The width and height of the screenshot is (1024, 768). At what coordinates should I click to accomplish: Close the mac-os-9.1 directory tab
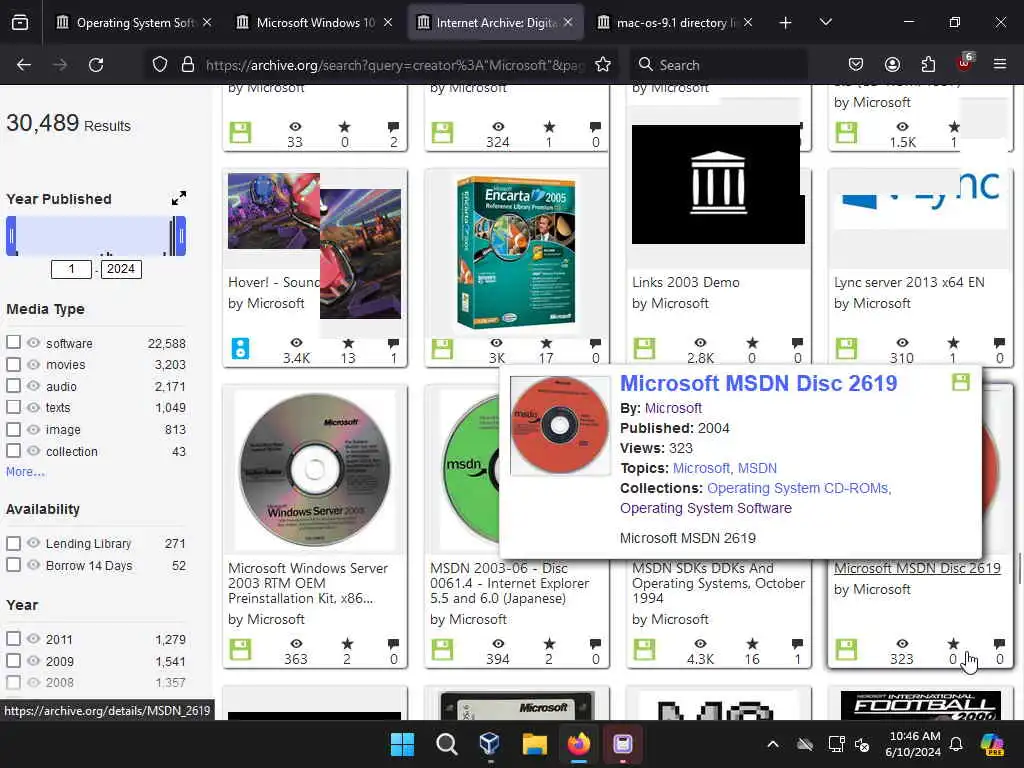coord(748,22)
